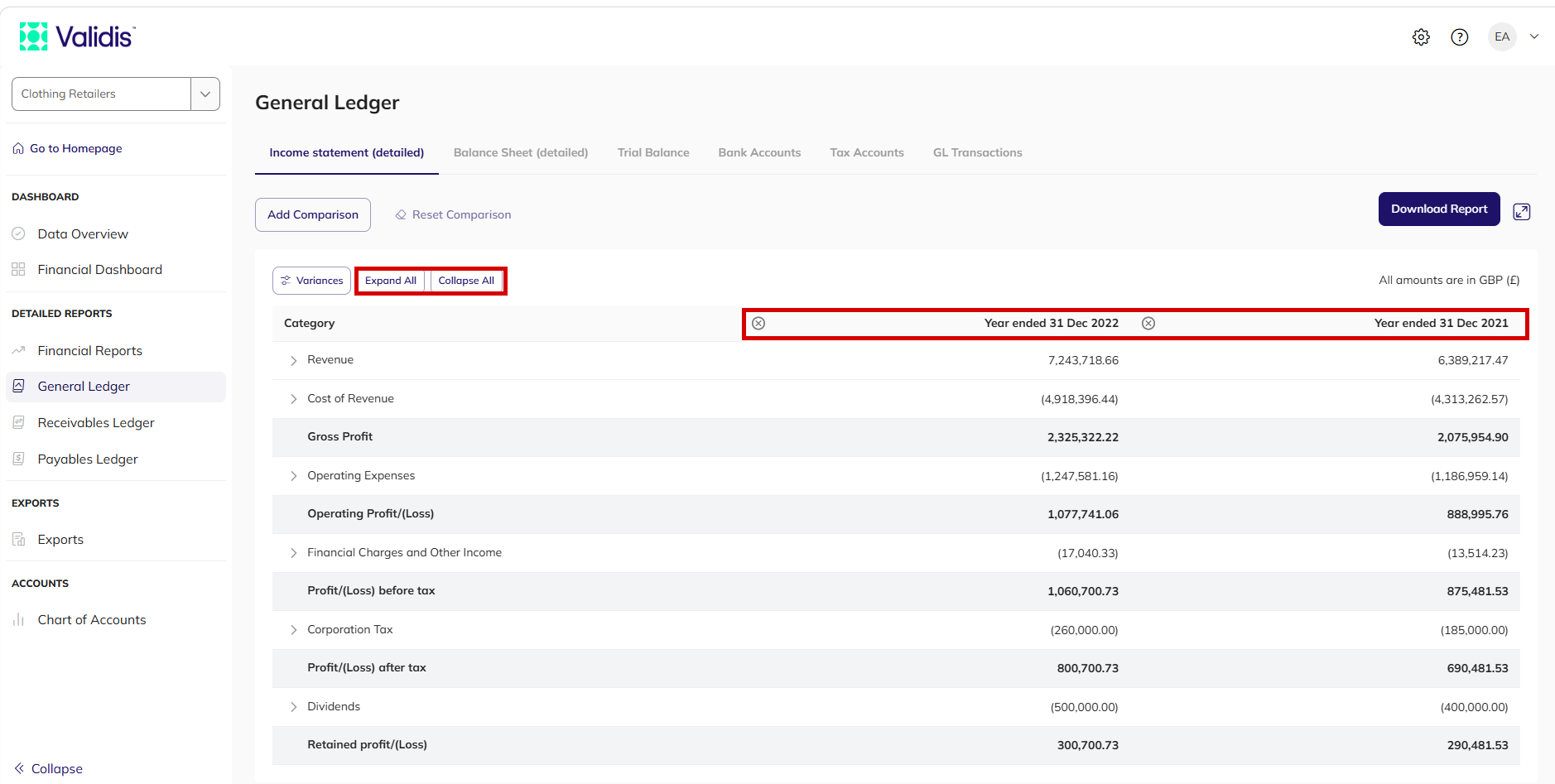
Task: Remove the Year ended 31 Dec 2022 column
Action: pyautogui.click(x=758, y=324)
